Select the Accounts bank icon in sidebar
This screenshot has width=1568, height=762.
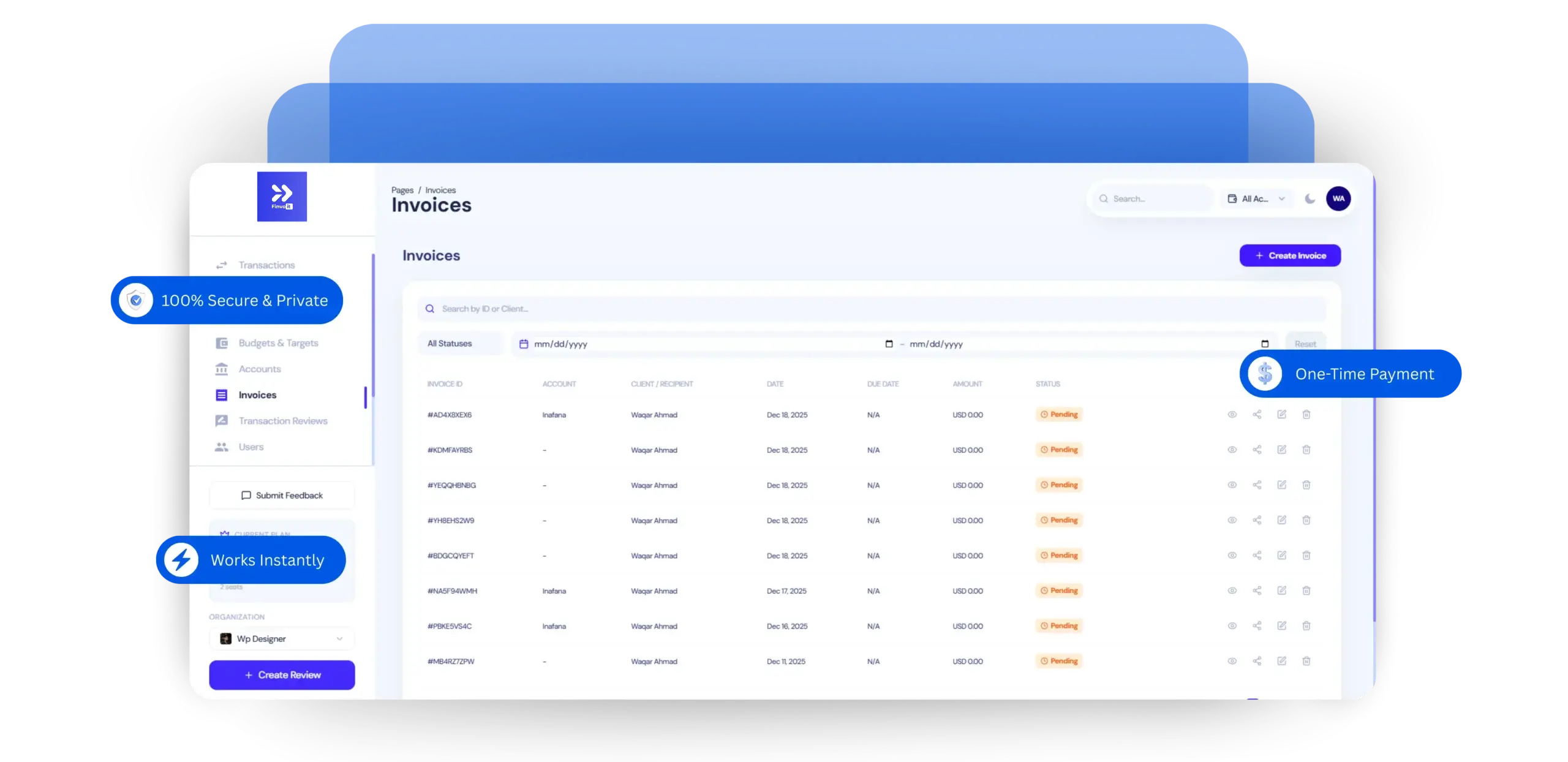(x=222, y=369)
